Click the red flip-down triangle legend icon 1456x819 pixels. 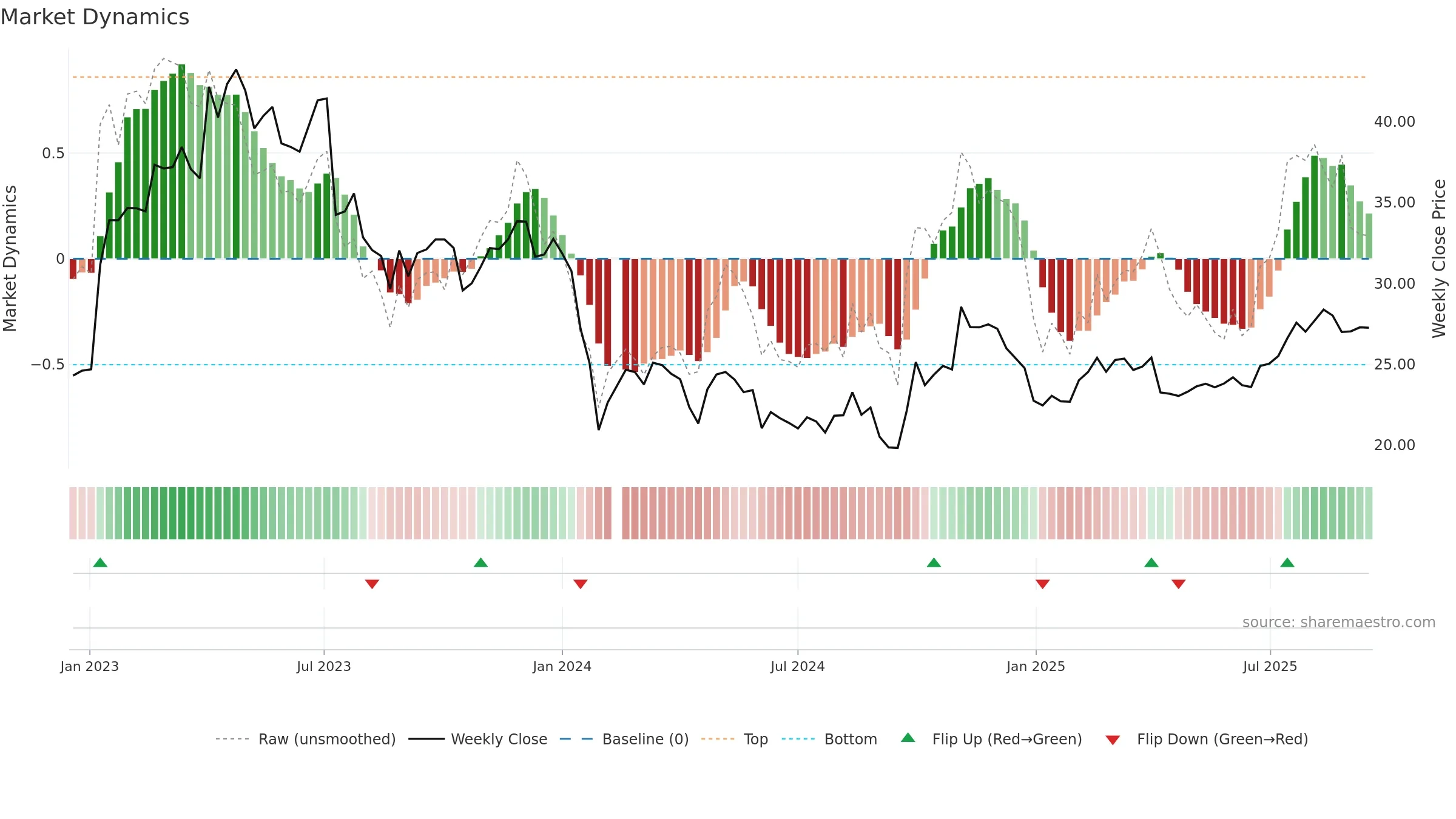point(1113,740)
